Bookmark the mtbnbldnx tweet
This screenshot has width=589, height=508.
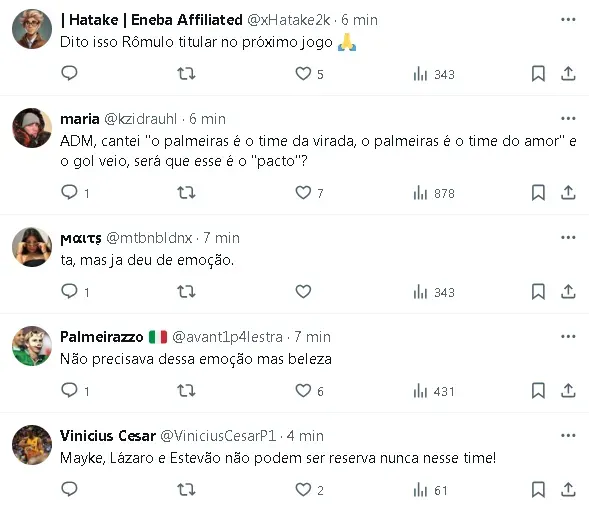(538, 292)
